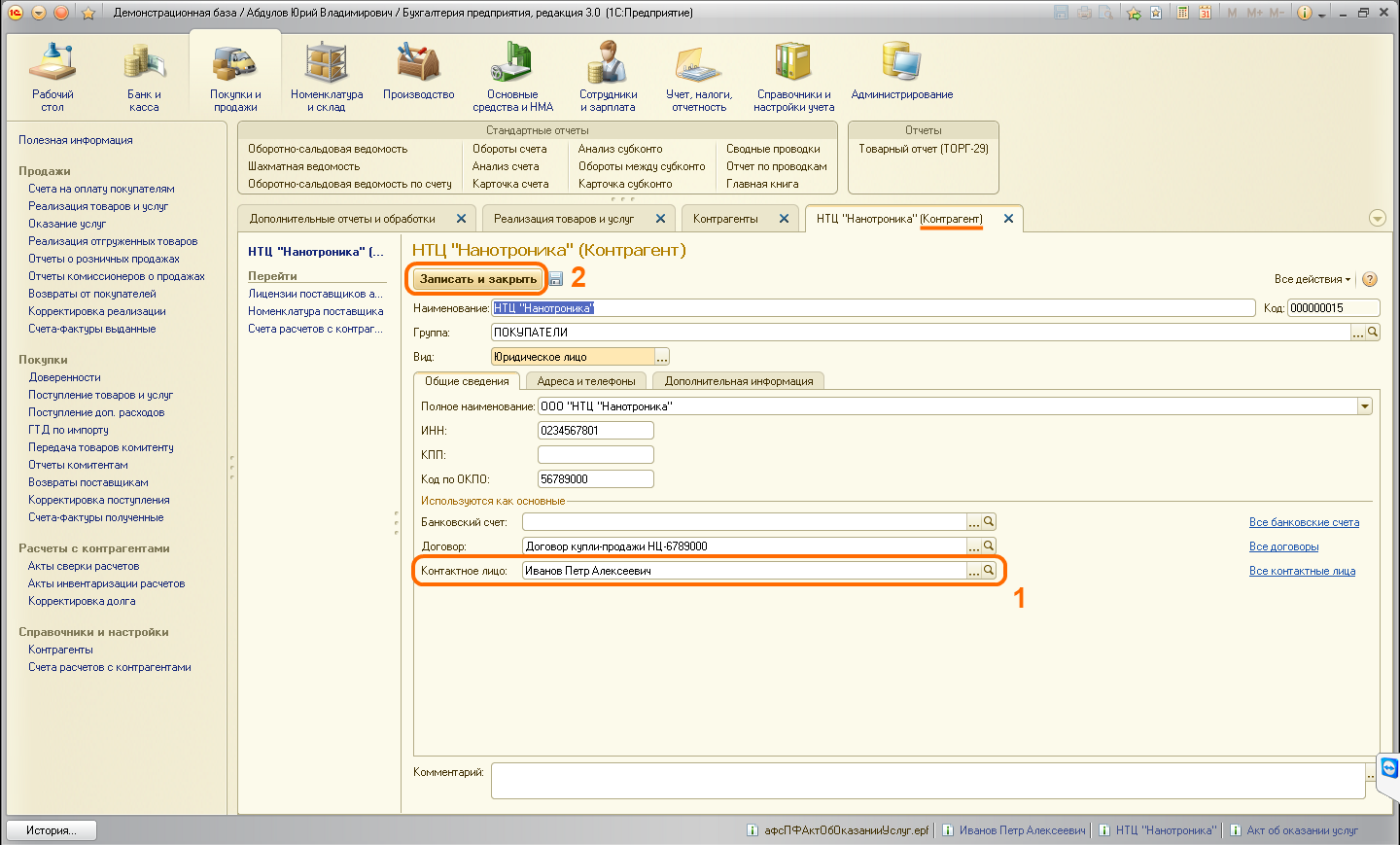
Task: Open the Рабочий стол section
Action: (52, 77)
